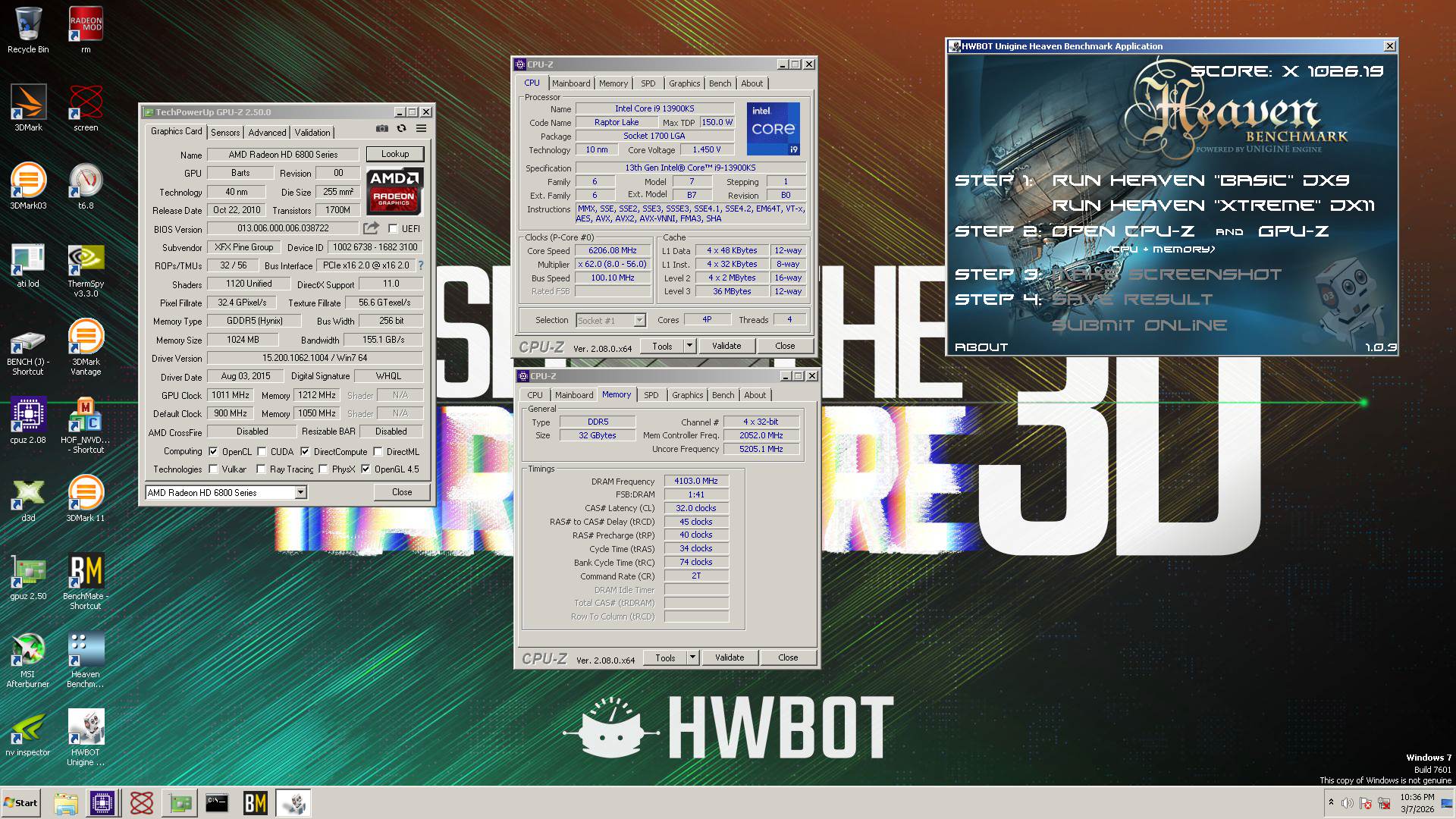
Task: Open Tools dropdown arrow in CPU-Z Memory window
Action: pos(692,657)
